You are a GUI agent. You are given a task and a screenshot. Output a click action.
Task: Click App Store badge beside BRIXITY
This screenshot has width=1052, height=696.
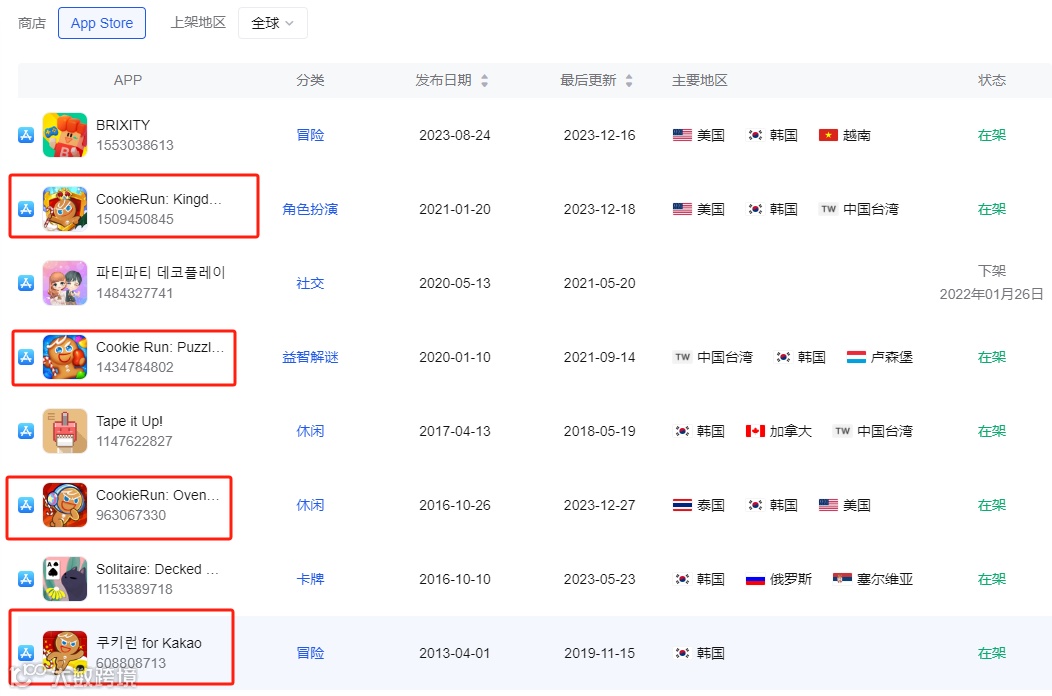[25, 135]
